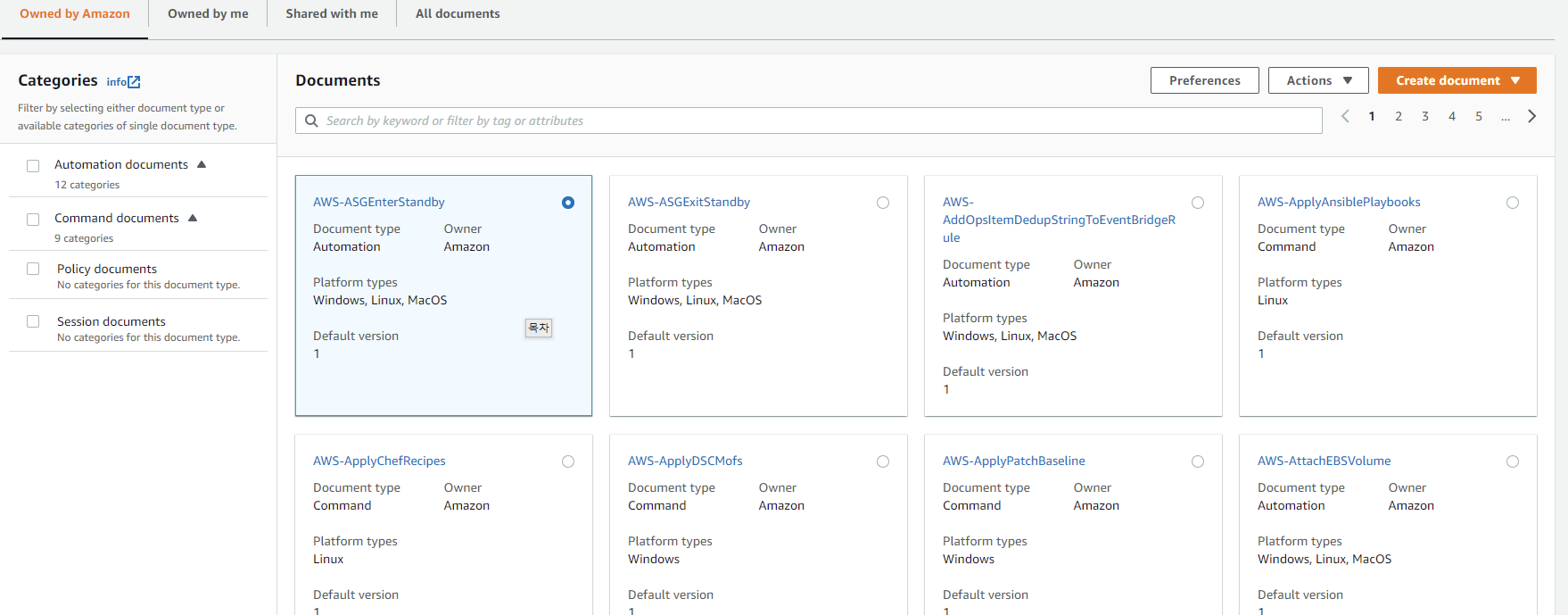This screenshot has width=1568, height=615.
Task: Collapse Automation documents categories arrow
Action: [x=202, y=164]
